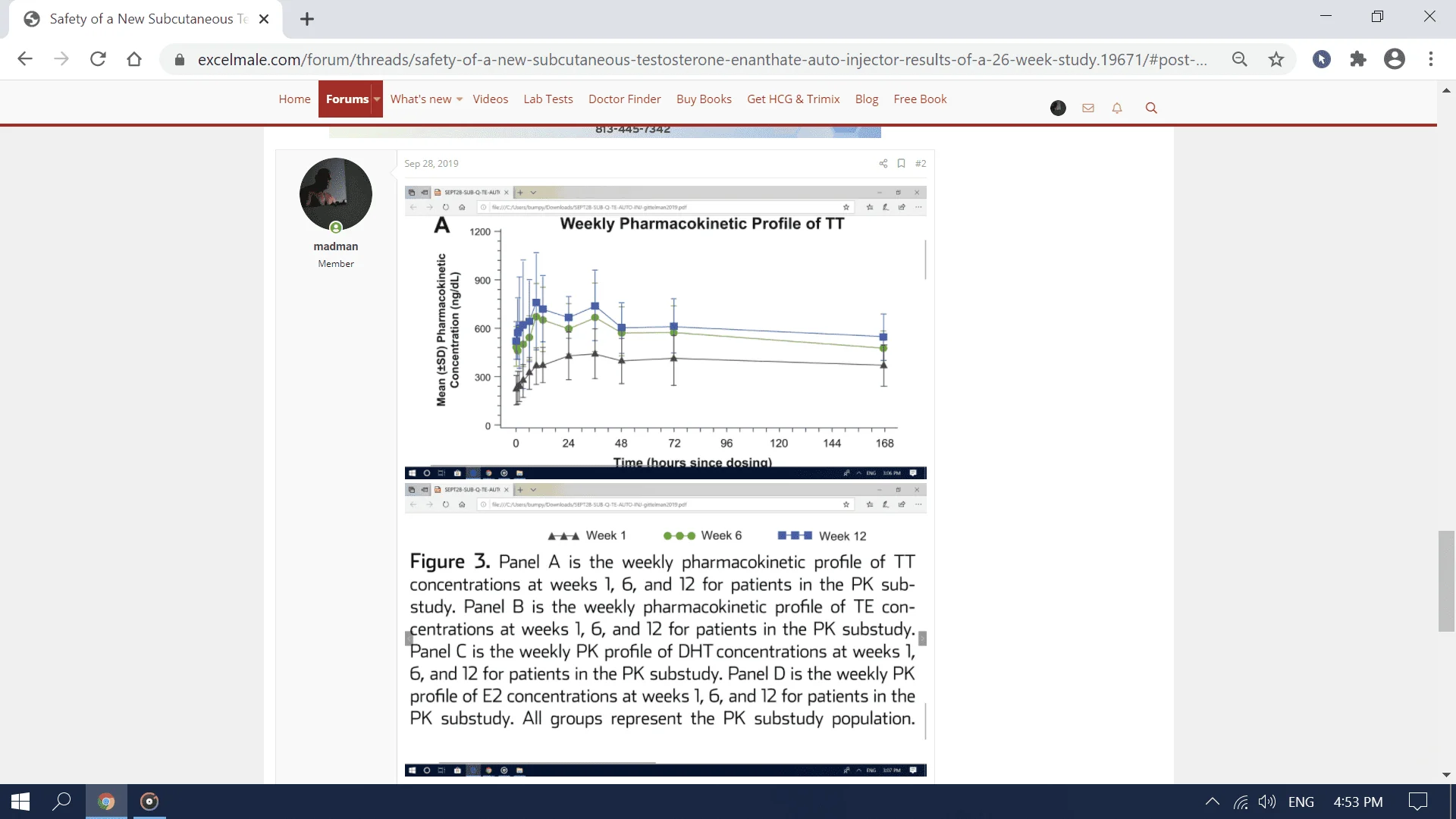Viewport: 1456px width, 819px height.
Task: Reload the page
Action: pos(98,59)
